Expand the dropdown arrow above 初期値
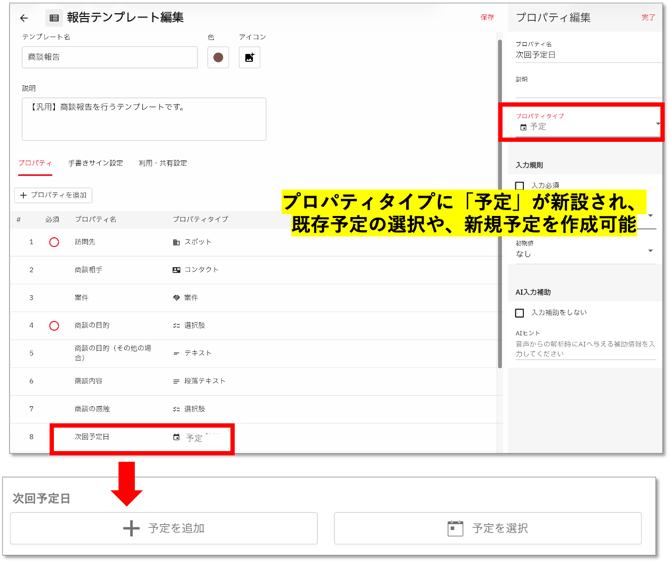 tap(650, 215)
